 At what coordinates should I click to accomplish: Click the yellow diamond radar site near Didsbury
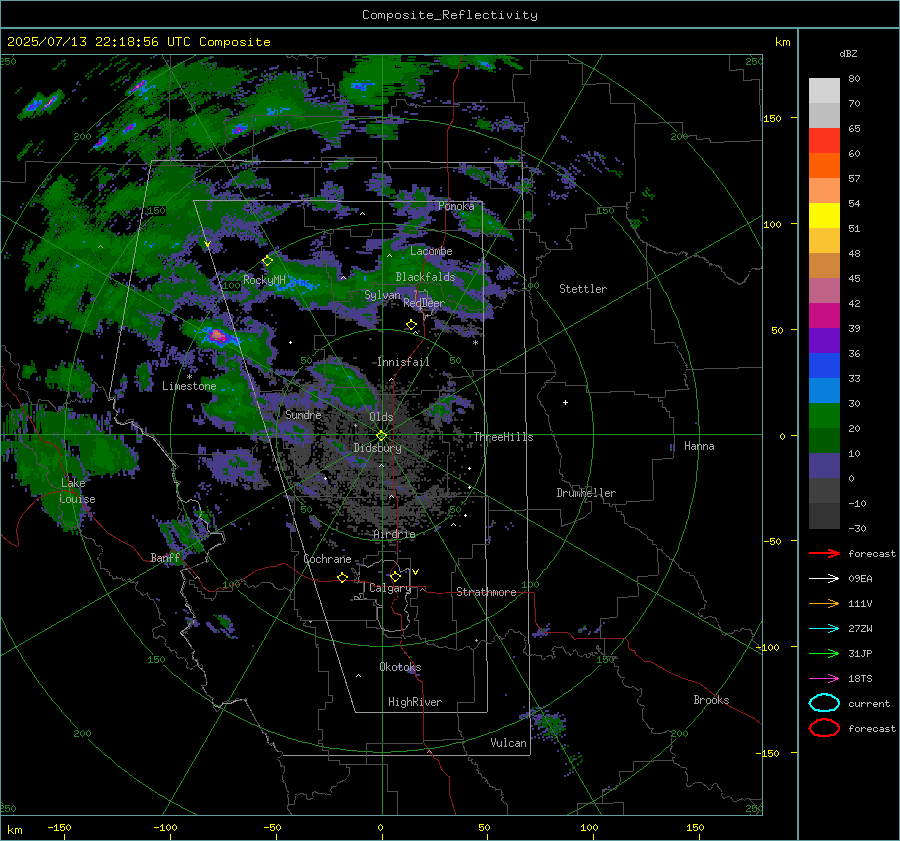pyautogui.click(x=381, y=436)
